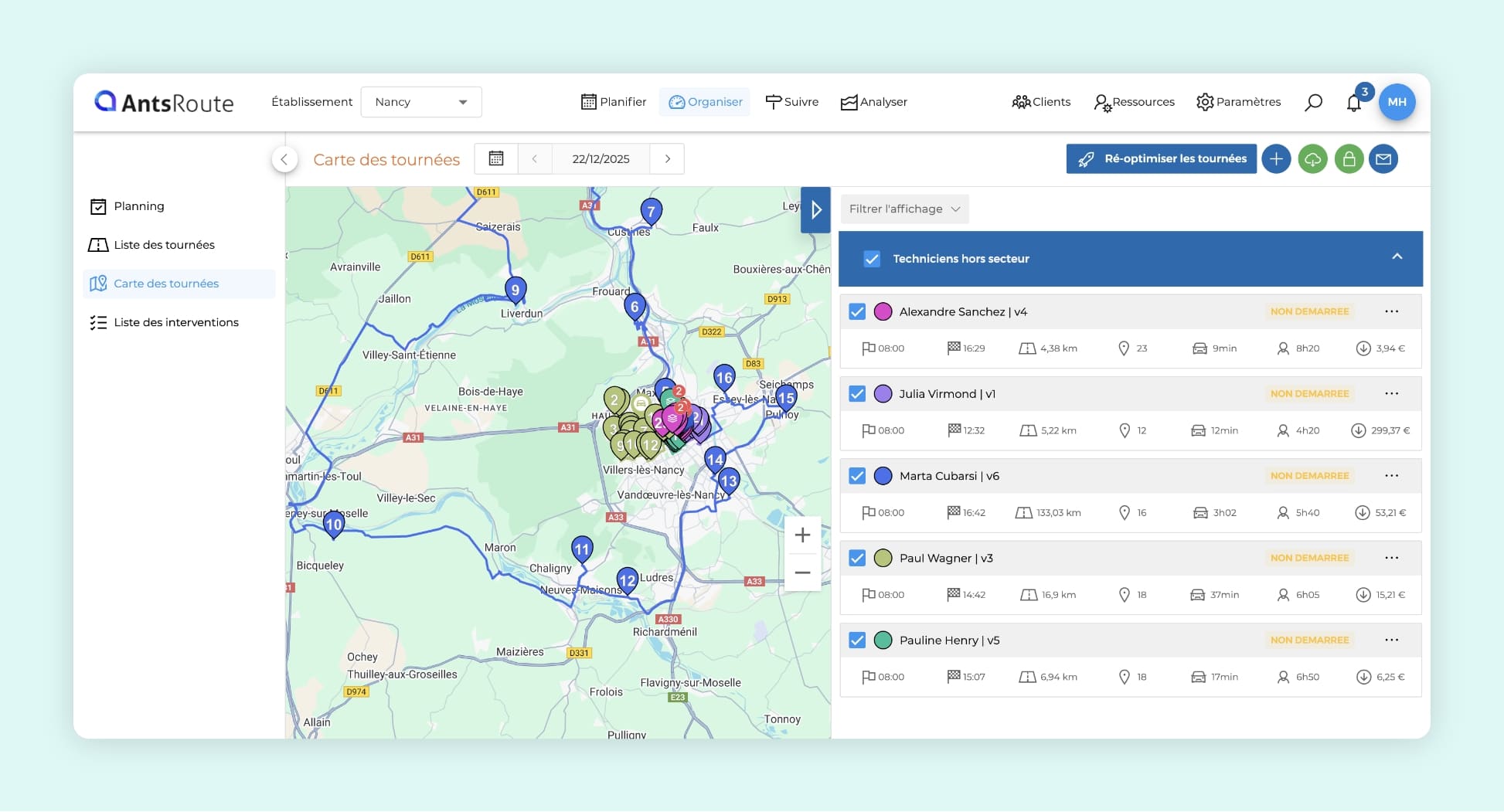The width and height of the screenshot is (1504, 812).
Task: Go to next day arrow
Action: (x=668, y=158)
